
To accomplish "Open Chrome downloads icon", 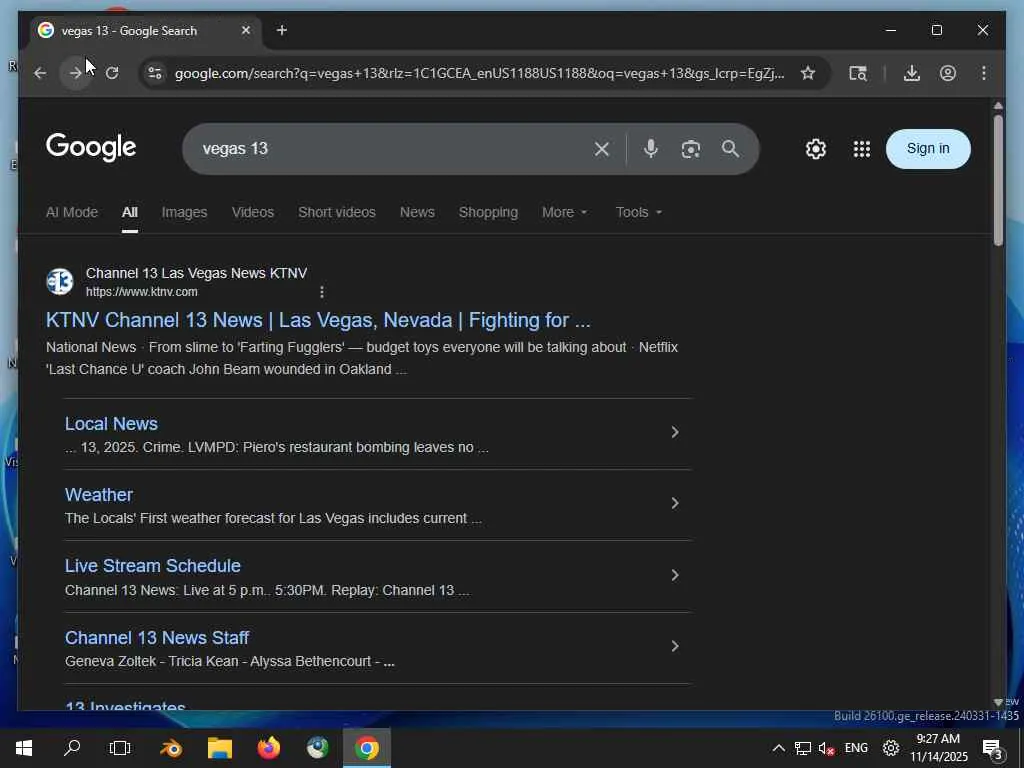I will coord(912,73).
